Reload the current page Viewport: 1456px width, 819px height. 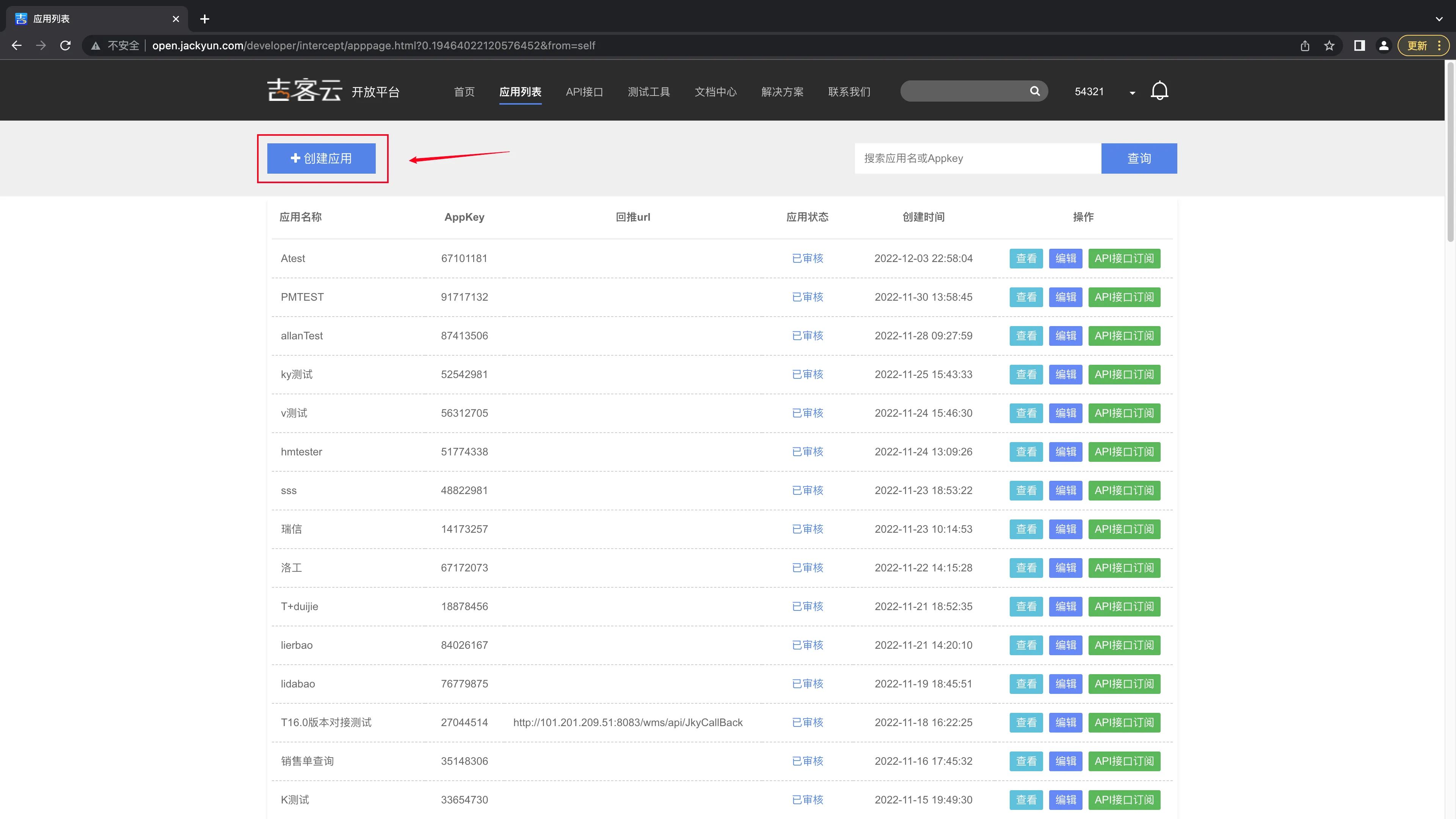(x=66, y=45)
